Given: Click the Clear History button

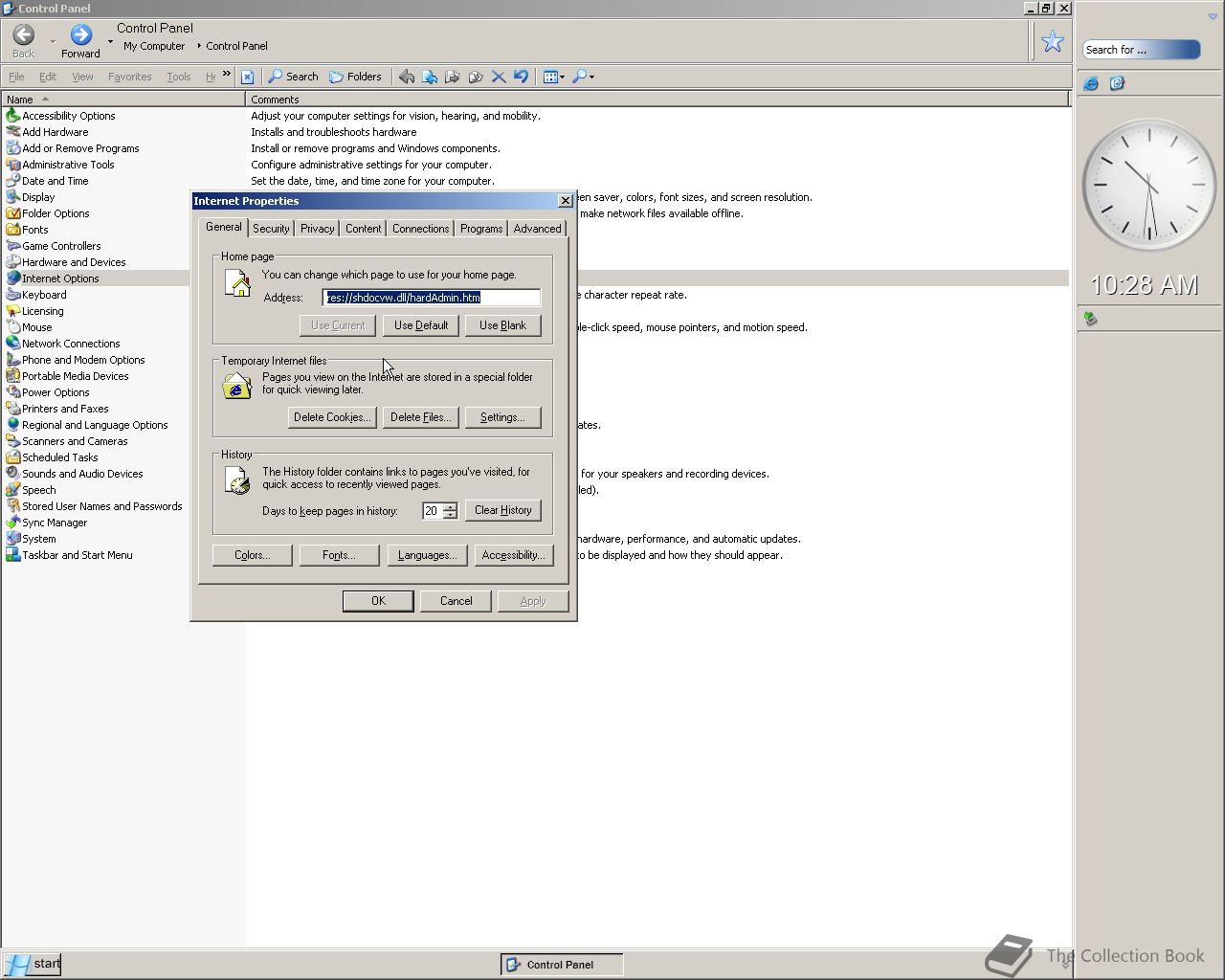Looking at the screenshot, I should coord(502,510).
